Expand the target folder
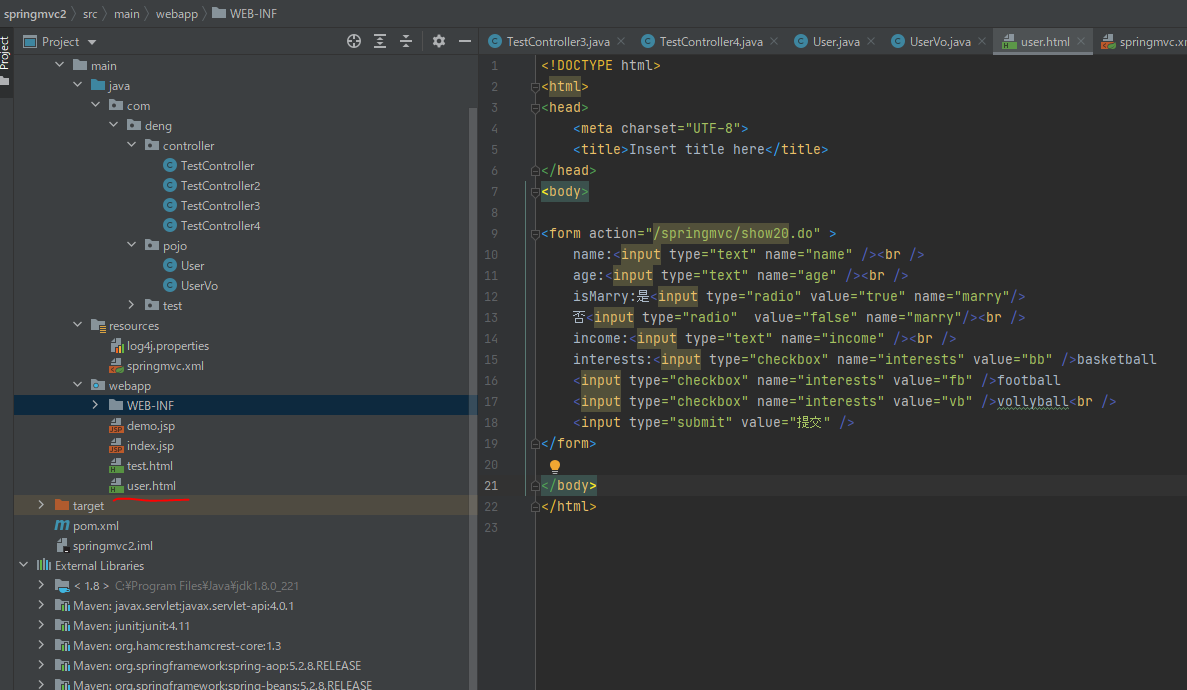1187x690 pixels. click(x=41, y=505)
